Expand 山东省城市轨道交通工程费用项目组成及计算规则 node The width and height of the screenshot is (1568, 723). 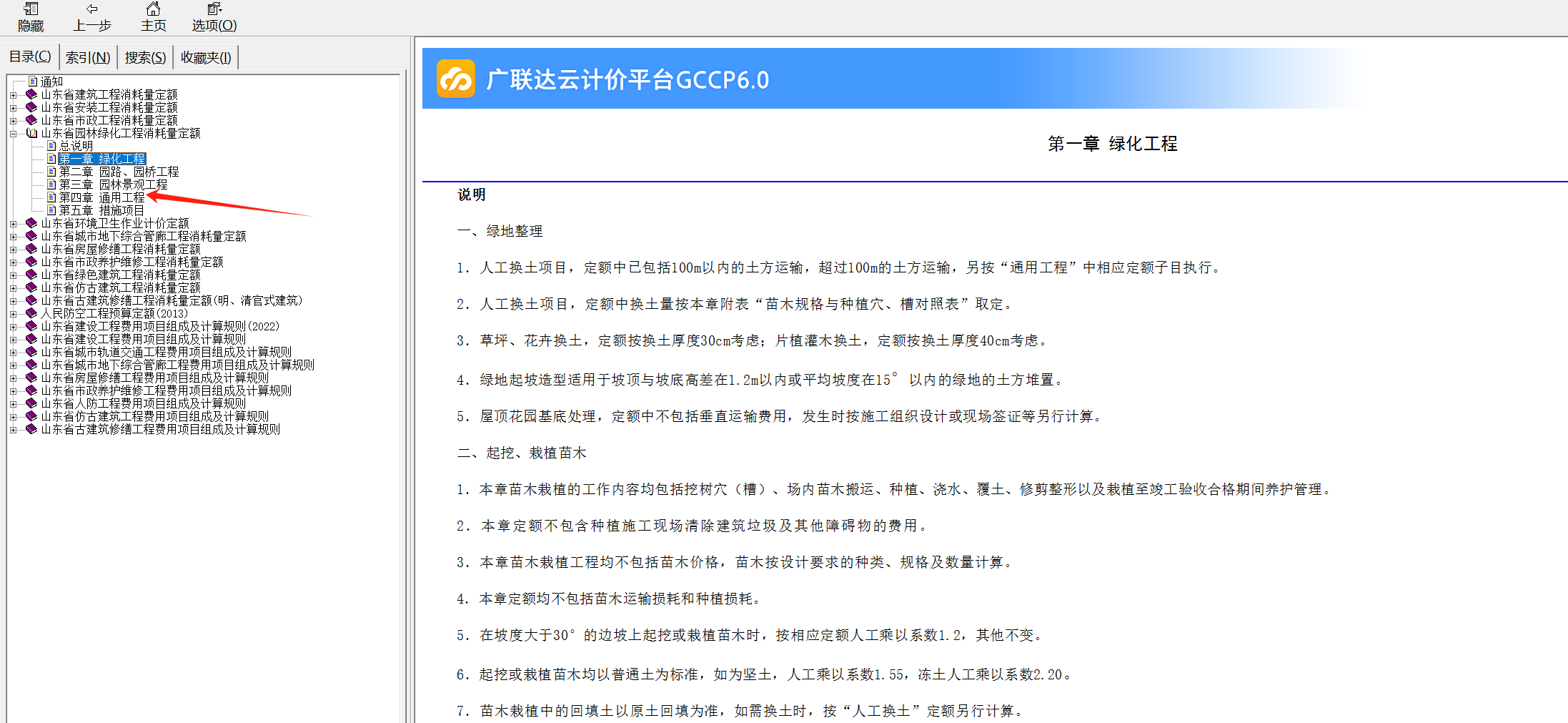(13, 353)
